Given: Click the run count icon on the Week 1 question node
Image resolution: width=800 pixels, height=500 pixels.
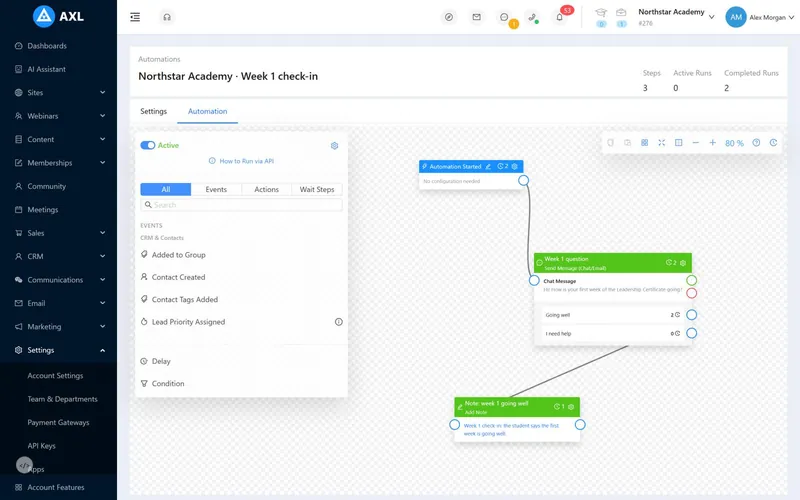Looking at the screenshot, I should coord(671,263).
